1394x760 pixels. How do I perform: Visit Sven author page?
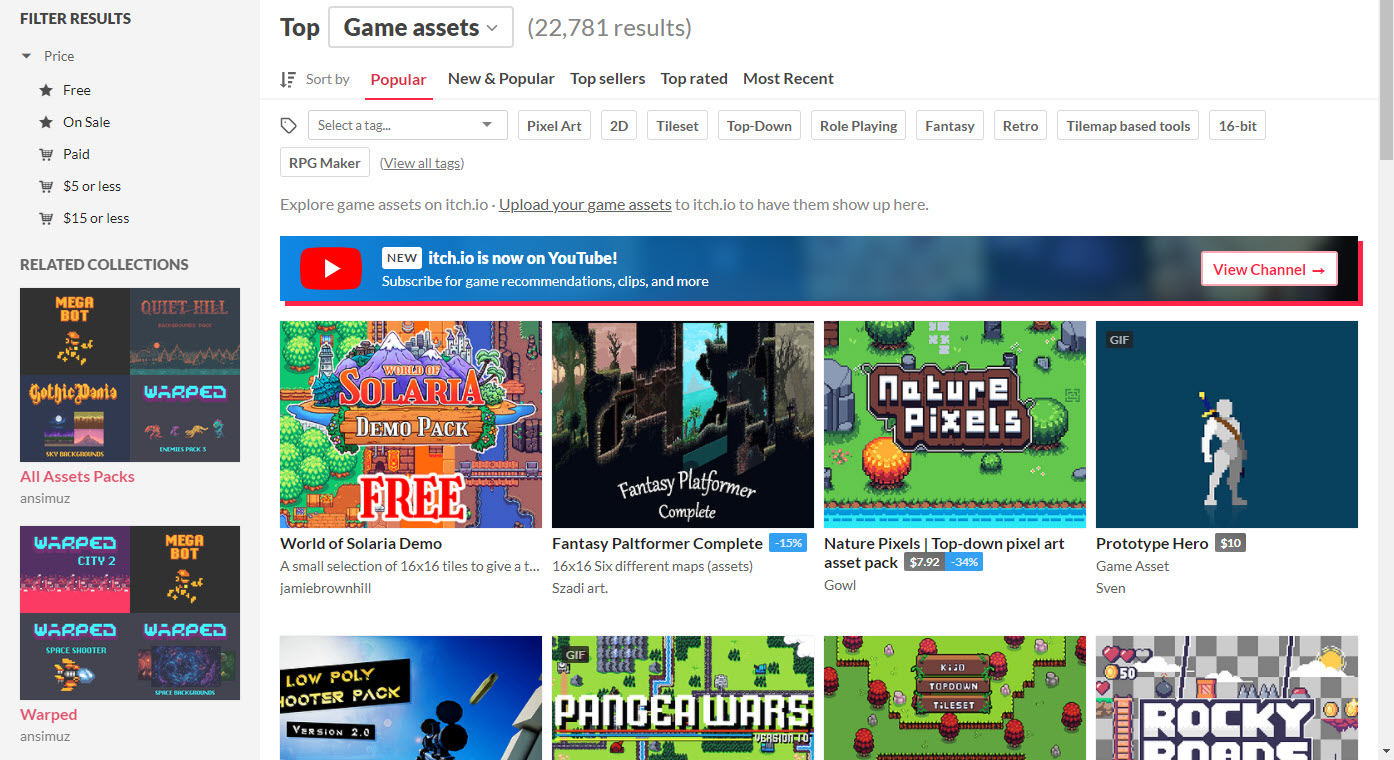(x=1111, y=588)
